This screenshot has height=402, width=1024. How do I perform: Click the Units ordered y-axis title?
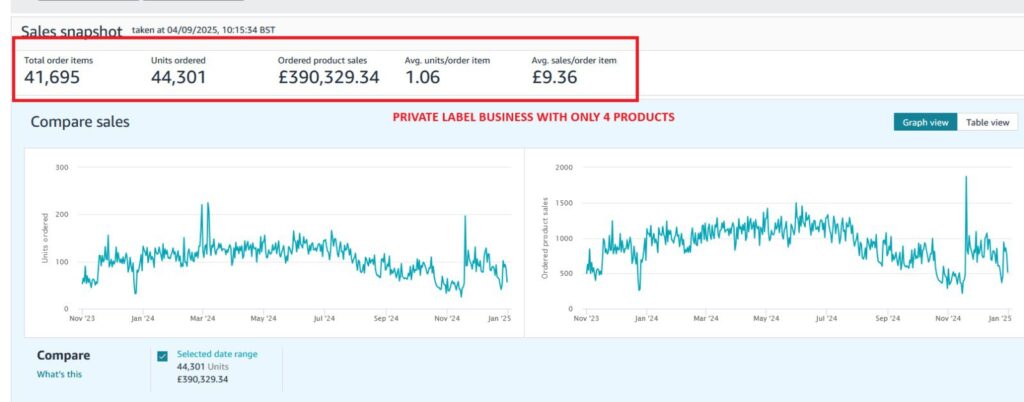[x=45, y=245]
